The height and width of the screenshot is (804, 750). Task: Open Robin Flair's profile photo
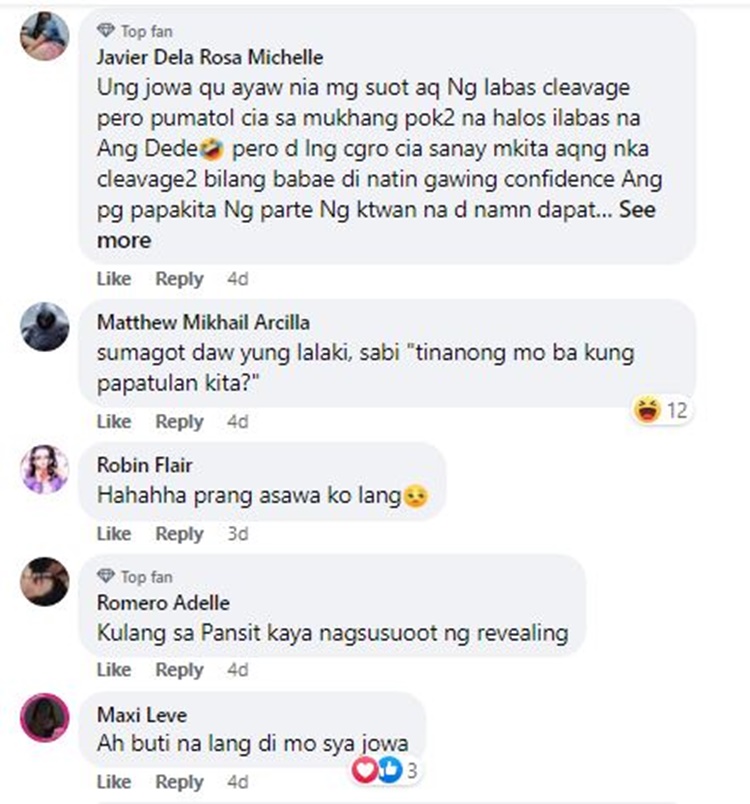[45, 469]
